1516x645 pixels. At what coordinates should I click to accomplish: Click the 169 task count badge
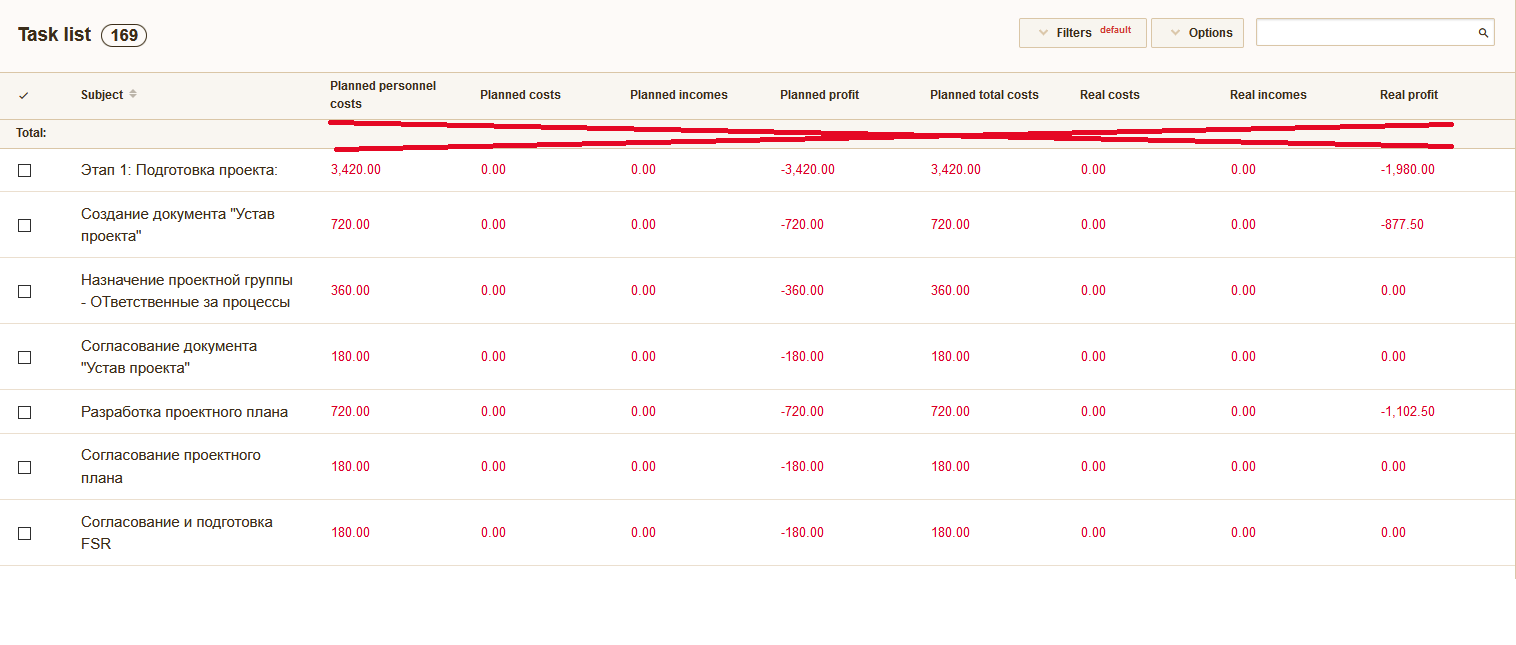point(124,35)
